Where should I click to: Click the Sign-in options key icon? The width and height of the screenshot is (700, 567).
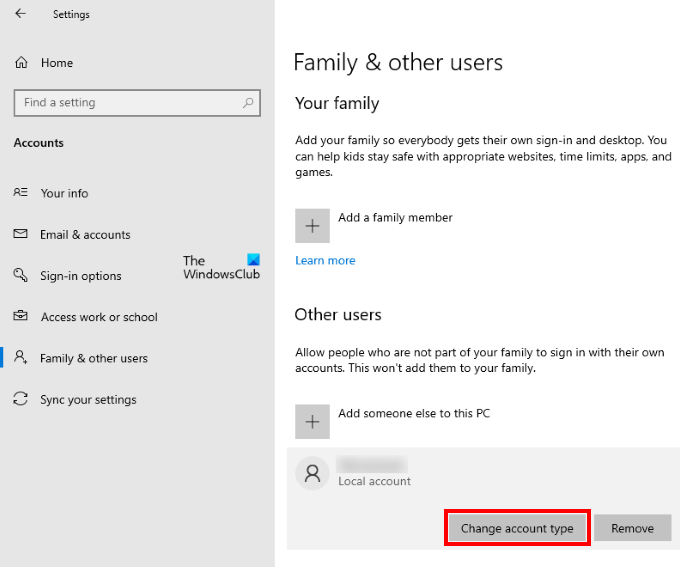21,275
